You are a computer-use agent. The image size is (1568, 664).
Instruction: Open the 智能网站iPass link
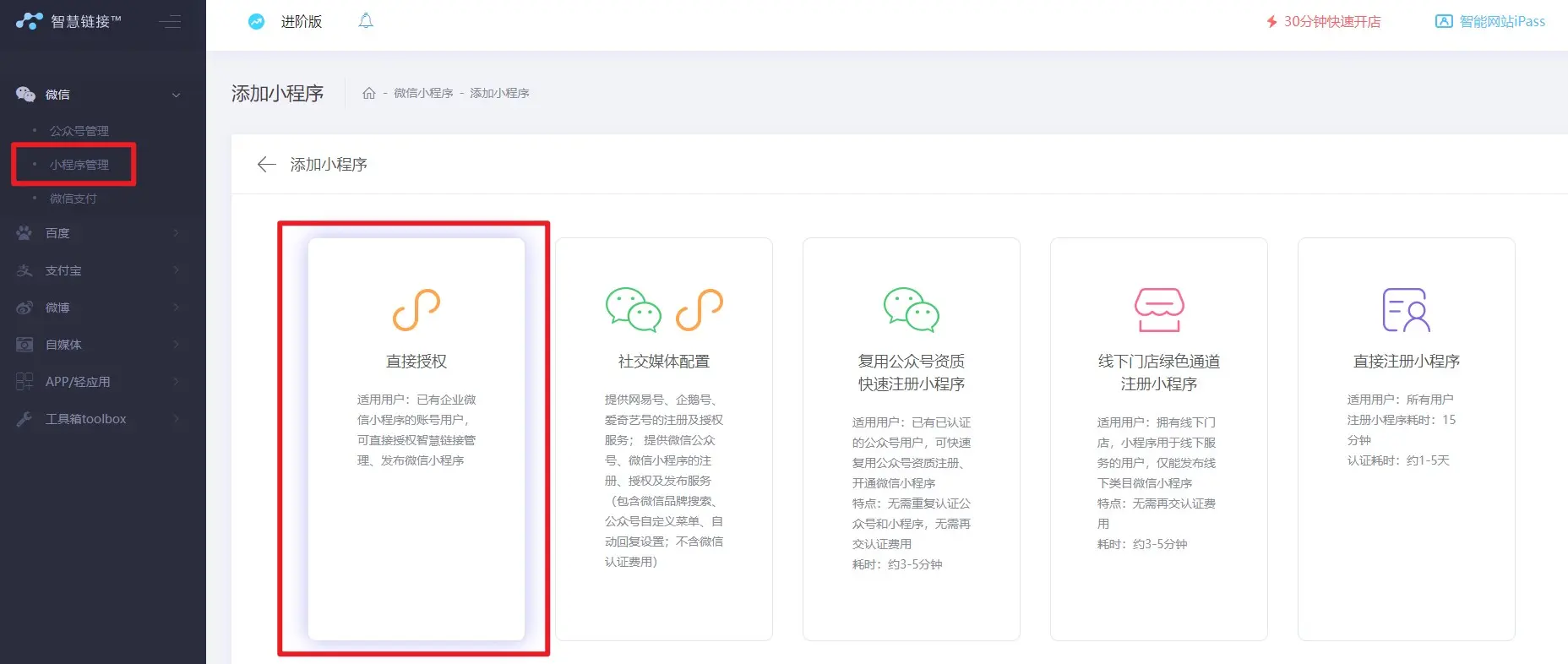(x=1490, y=22)
